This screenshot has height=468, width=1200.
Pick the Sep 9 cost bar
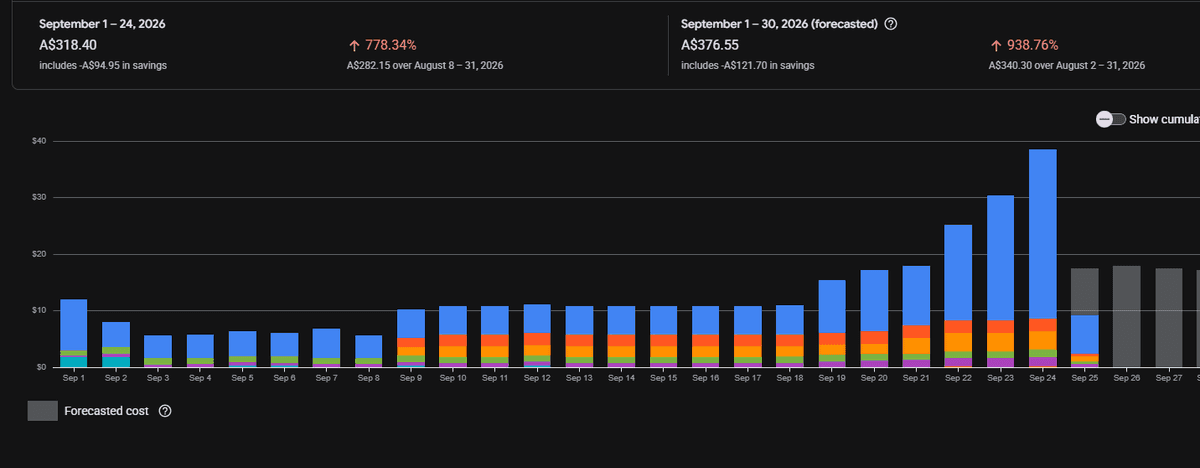(x=411, y=338)
